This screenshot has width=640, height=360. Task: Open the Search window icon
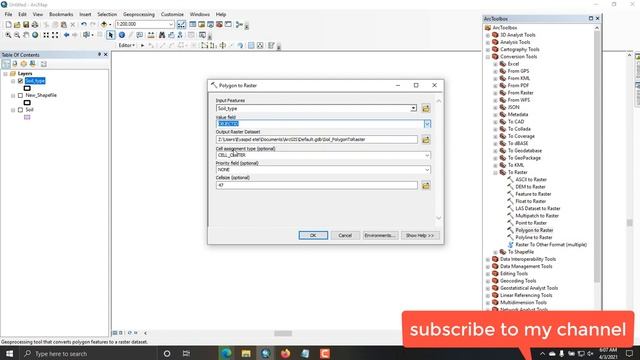210,24
